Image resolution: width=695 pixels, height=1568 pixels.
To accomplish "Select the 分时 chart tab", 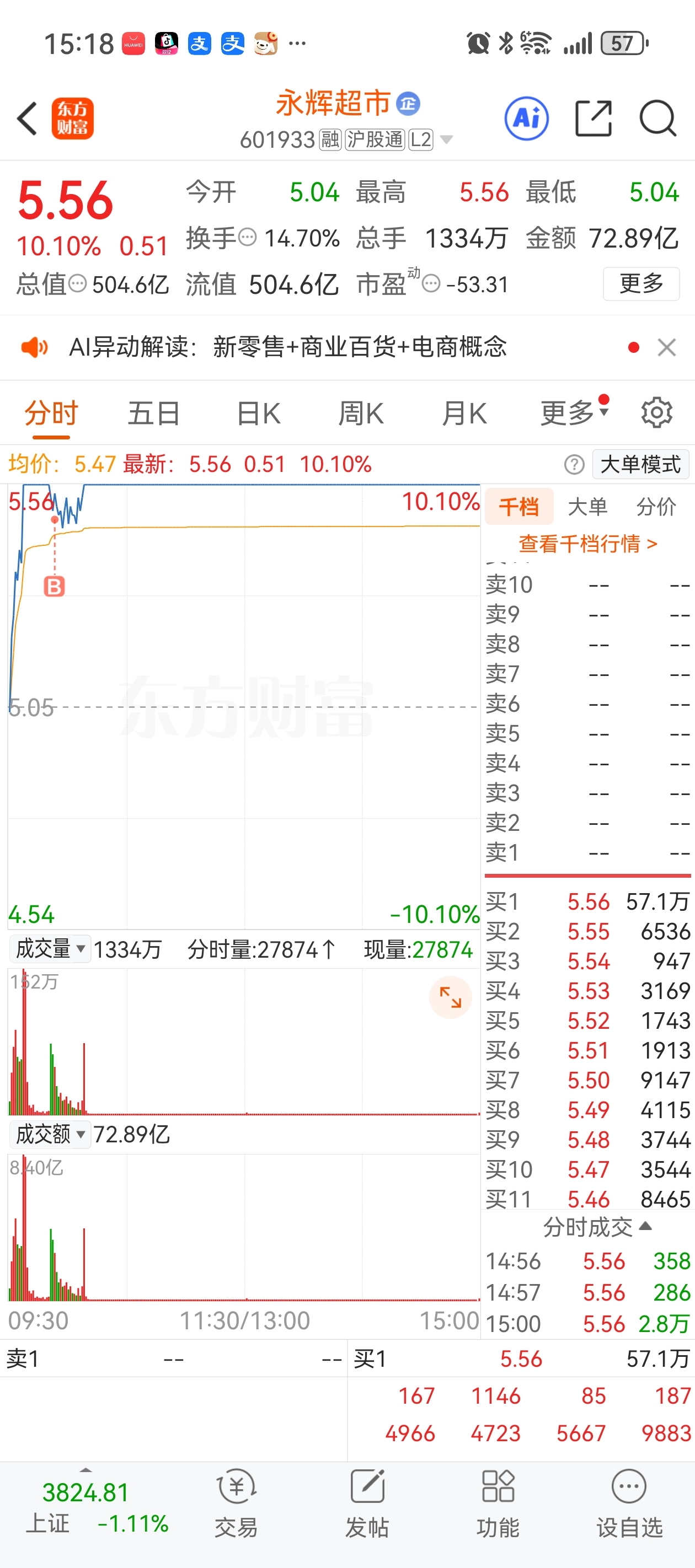I will point(51,414).
